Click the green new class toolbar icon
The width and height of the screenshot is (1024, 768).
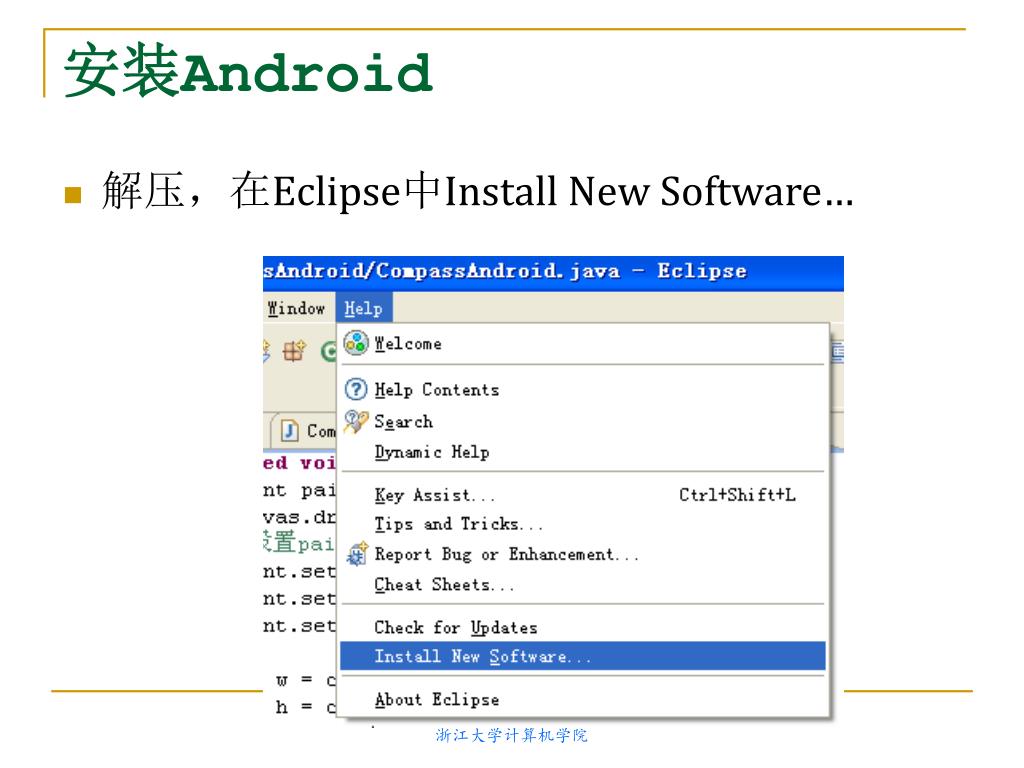328,352
